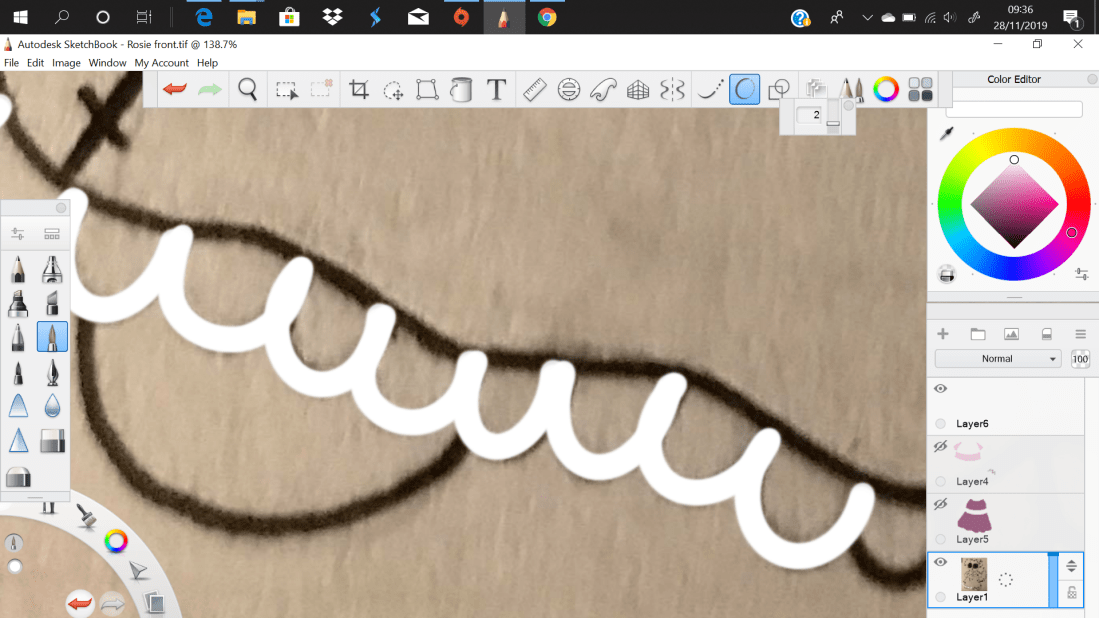Add a new layer with the plus button
Image resolution: width=1099 pixels, height=618 pixels.
point(941,333)
